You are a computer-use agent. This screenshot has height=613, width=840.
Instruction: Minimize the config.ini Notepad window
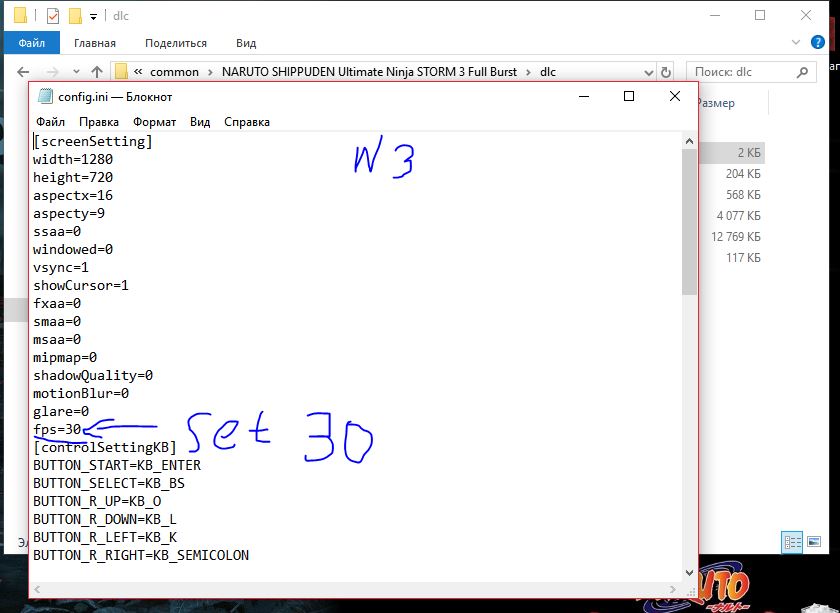click(x=584, y=96)
